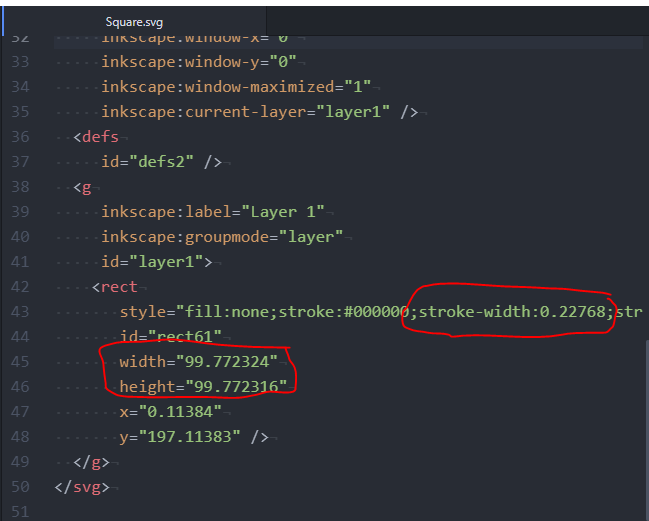Click the inkscape:label "Layer 1" attribute
Image resolution: width=649 pixels, height=521 pixels.
click(x=212, y=212)
